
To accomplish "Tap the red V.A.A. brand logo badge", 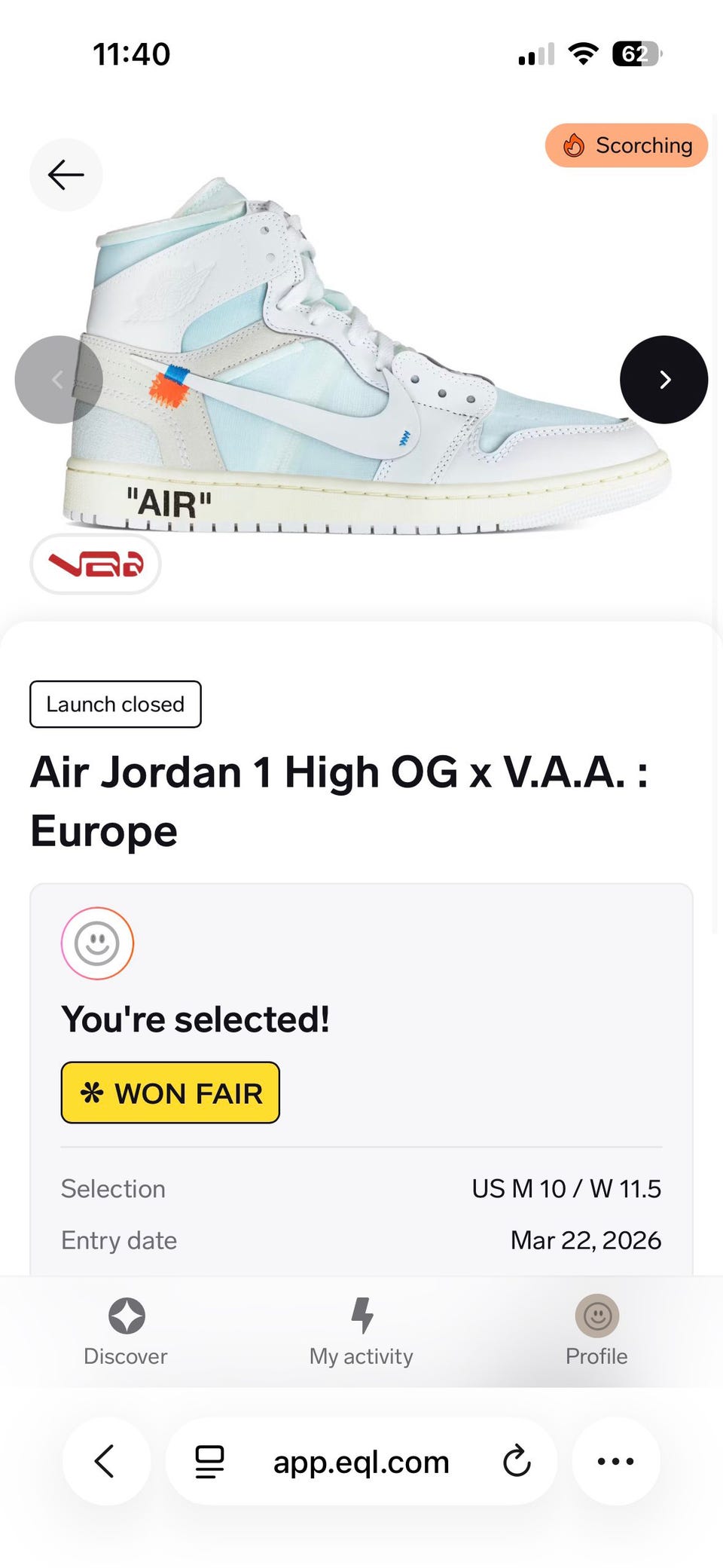I will tap(96, 564).
